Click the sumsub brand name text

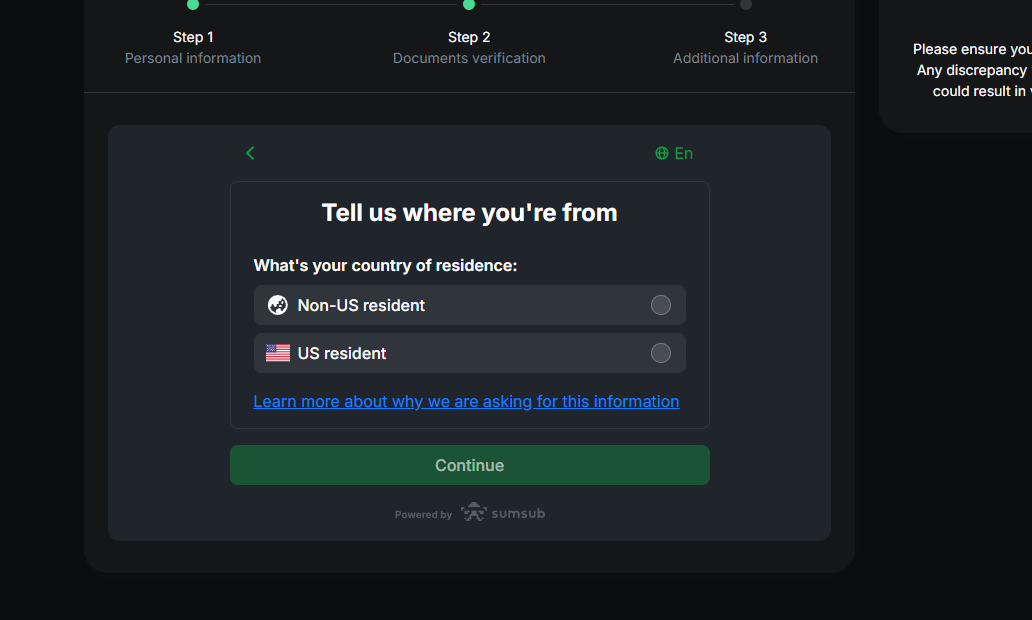[518, 513]
